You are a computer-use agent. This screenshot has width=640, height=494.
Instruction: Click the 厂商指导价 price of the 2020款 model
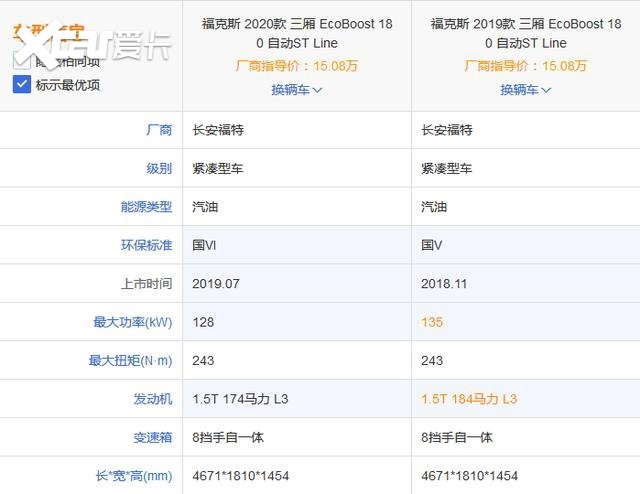(x=297, y=66)
